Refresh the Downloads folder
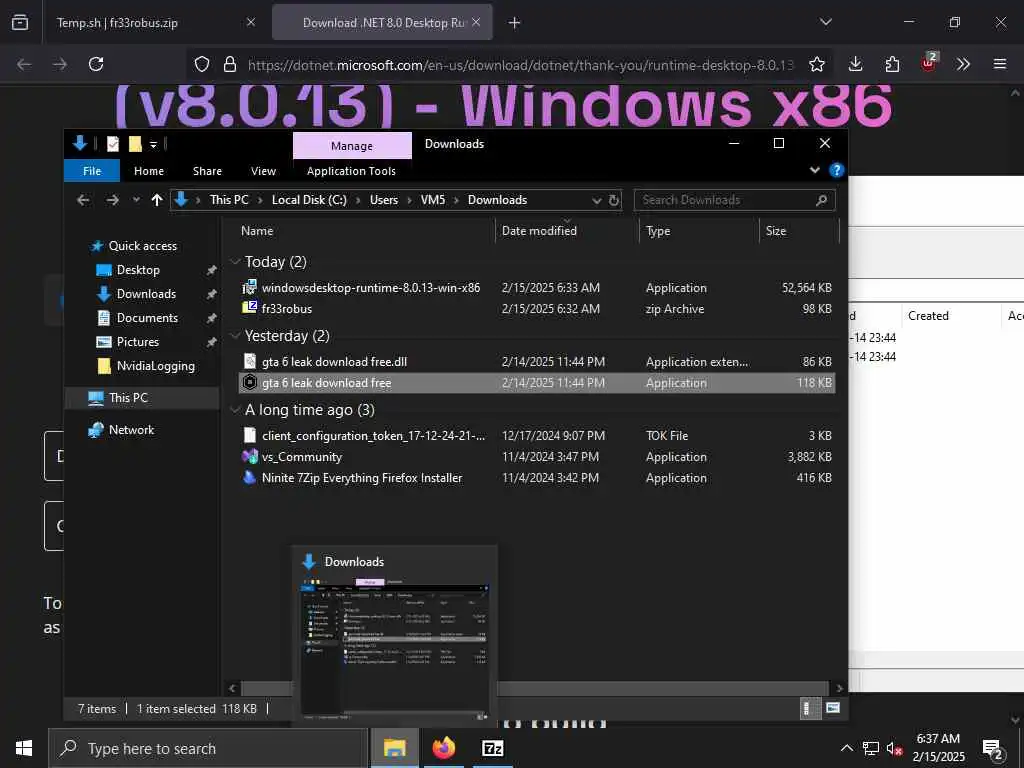Image resolution: width=1024 pixels, height=768 pixels. pos(614,200)
